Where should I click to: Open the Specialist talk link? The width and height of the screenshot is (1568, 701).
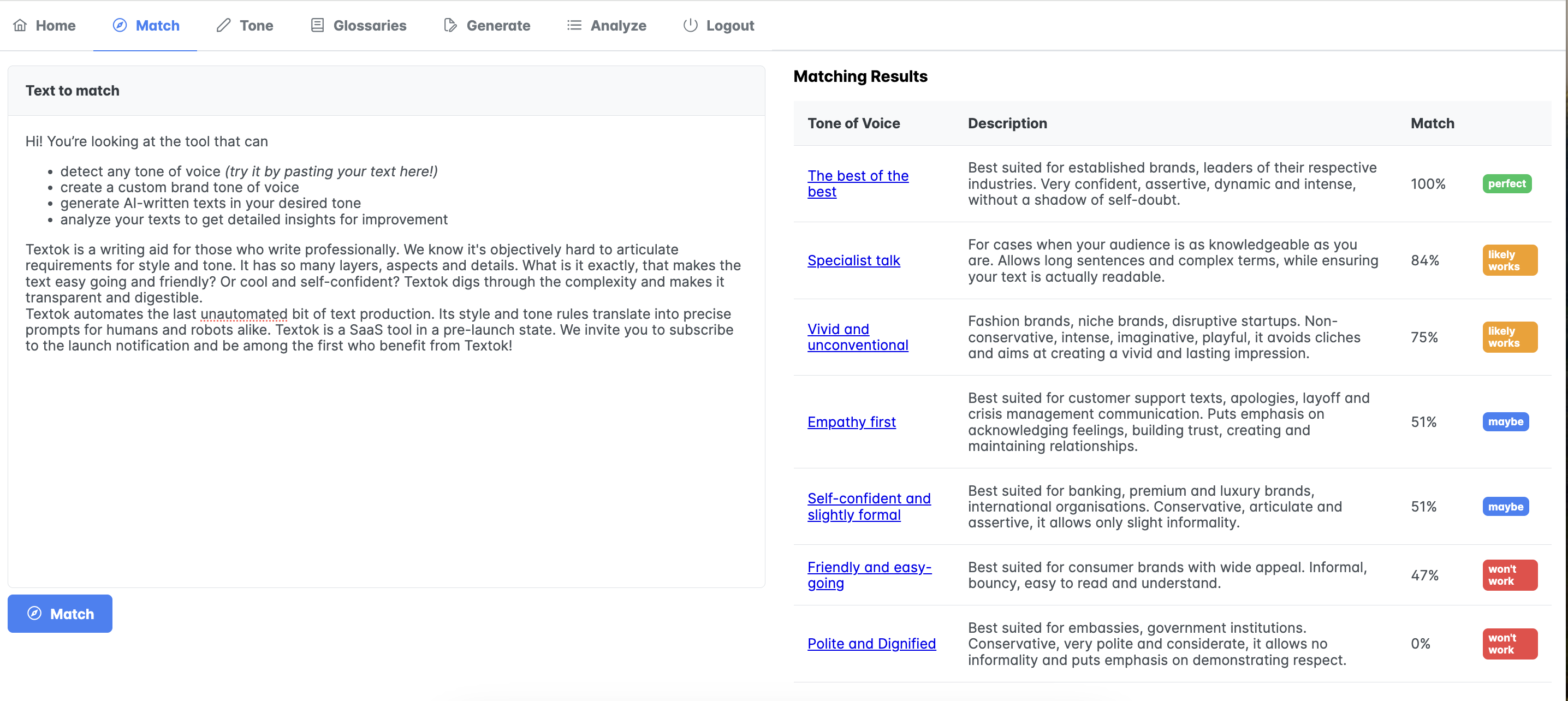pyautogui.click(x=853, y=260)
